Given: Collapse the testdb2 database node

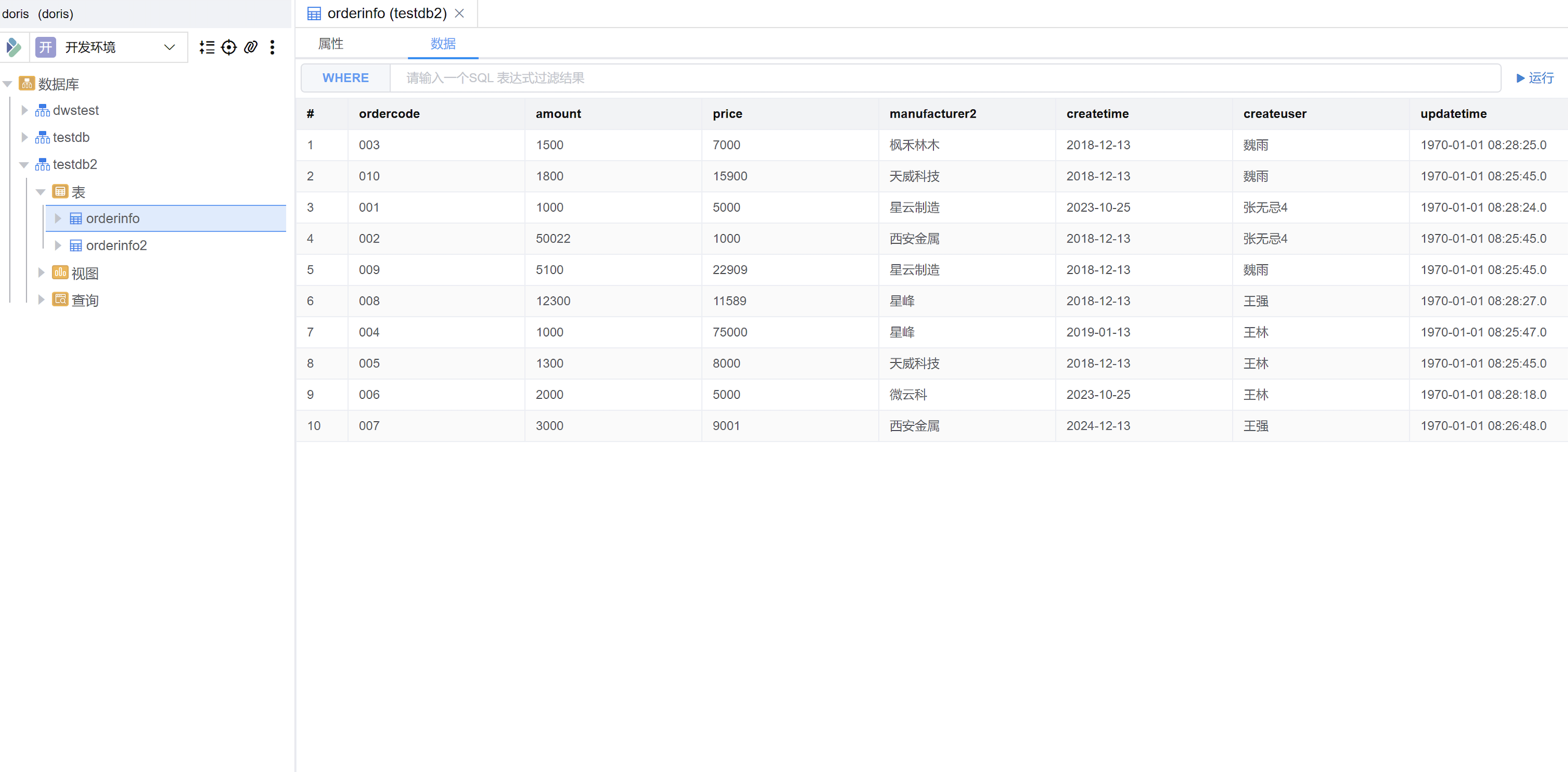Looking at the screenshot, I should pyautogui.click(x=24, y=165).
